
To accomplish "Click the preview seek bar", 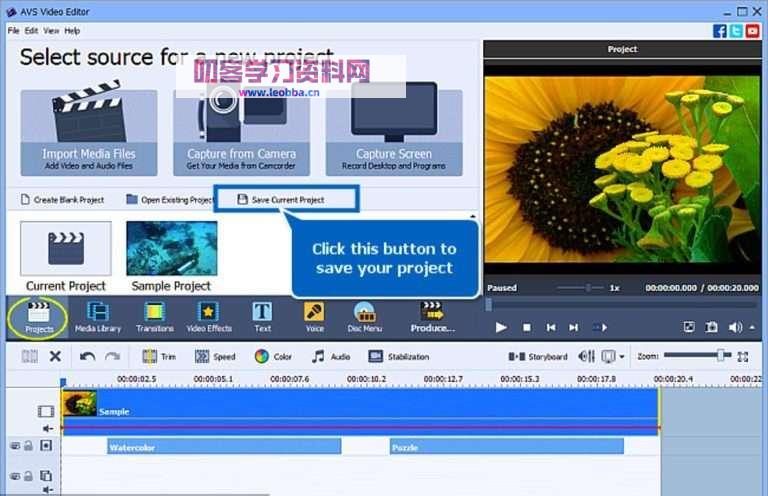I will click(622, 305).
